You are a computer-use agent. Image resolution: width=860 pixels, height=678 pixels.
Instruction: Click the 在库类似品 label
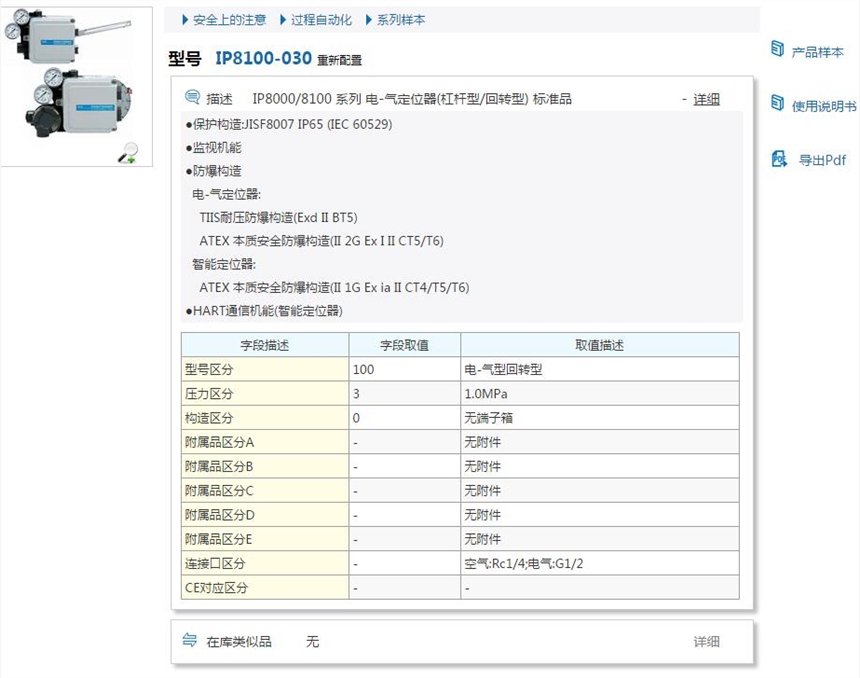click(239, 641)
